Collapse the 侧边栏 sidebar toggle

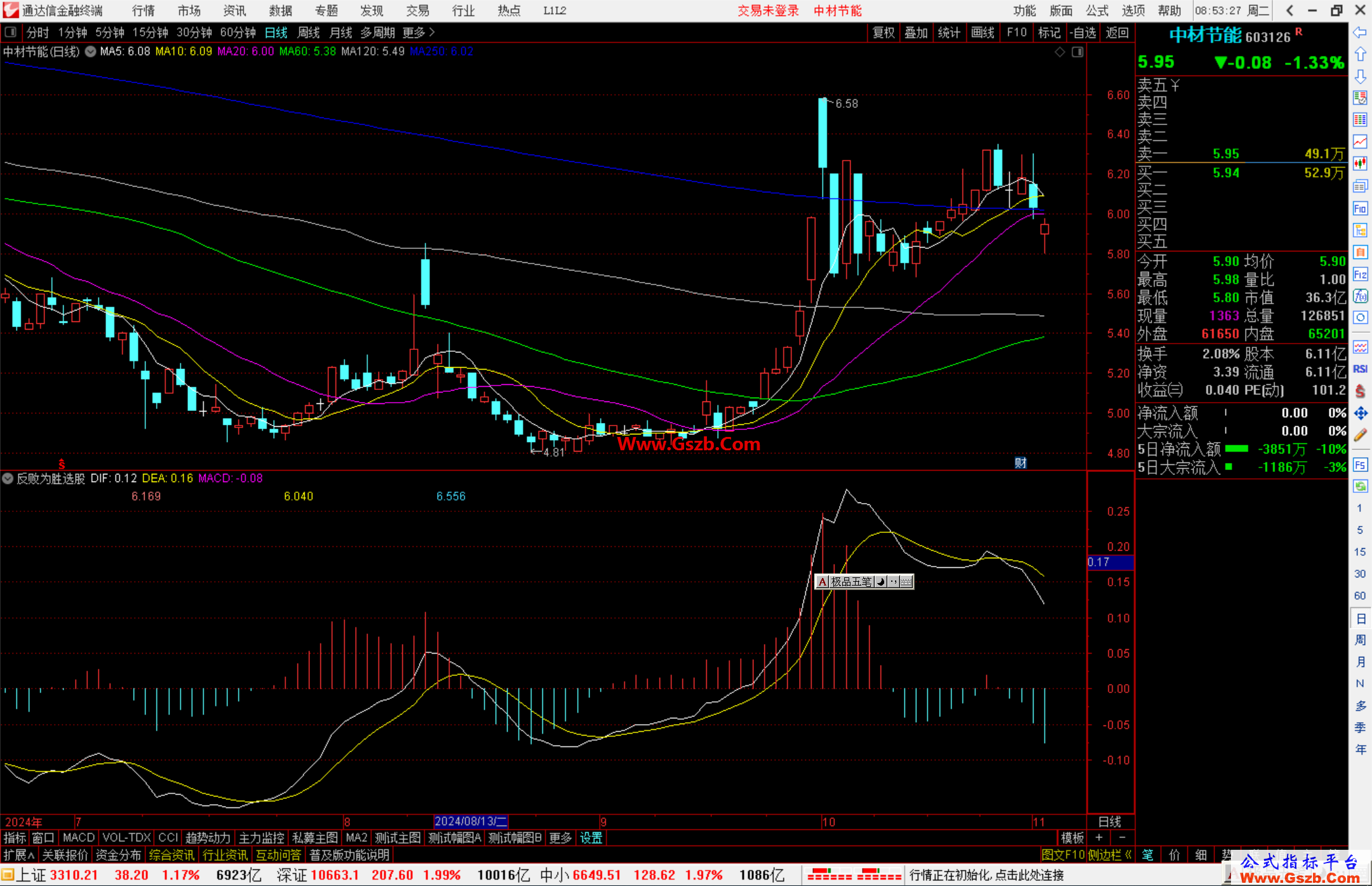[x=1110, y=855]
